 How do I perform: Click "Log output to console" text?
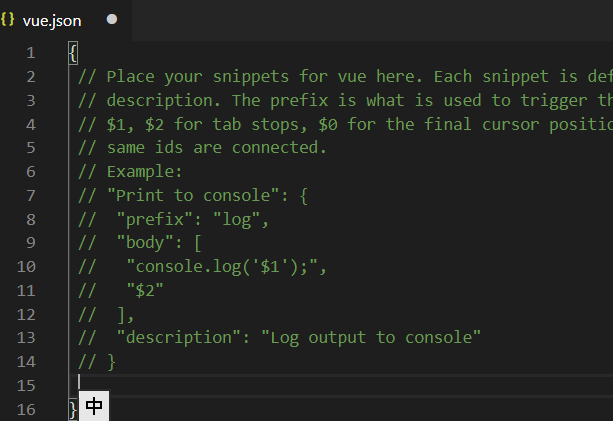click(370, 337)
